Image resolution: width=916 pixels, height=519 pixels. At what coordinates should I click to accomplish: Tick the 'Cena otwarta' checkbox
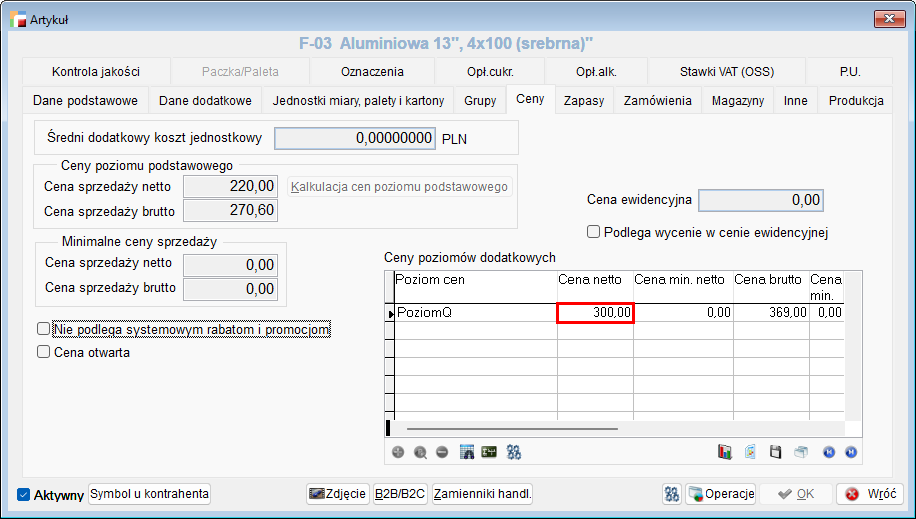[43, 352]
